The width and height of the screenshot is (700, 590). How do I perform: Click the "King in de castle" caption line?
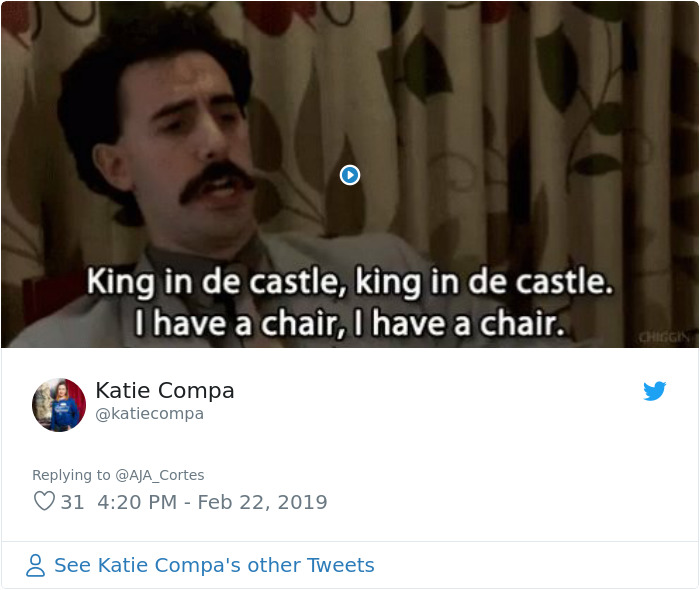(349, 282)
